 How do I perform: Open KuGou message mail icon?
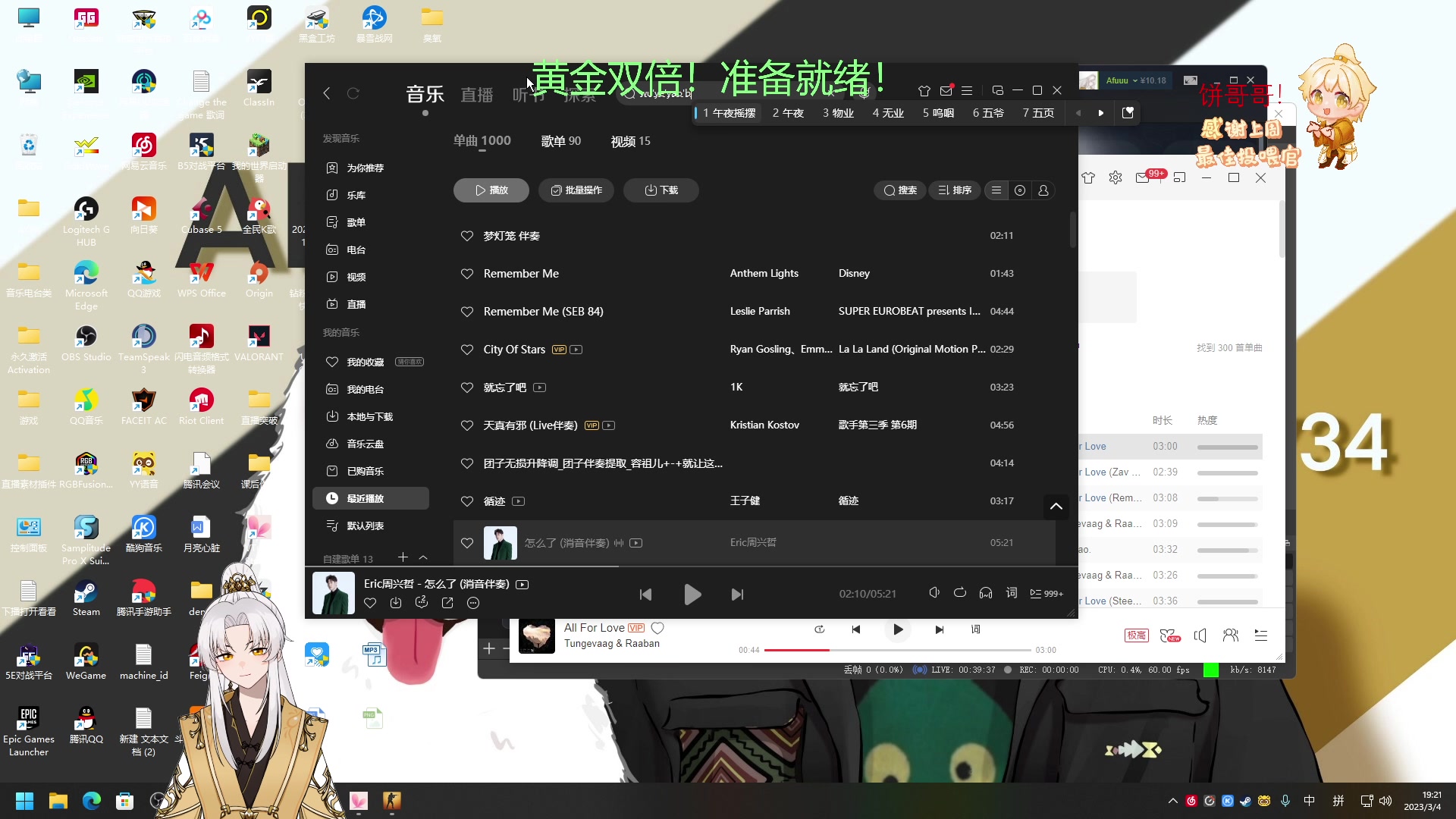[x=946, y=91]
